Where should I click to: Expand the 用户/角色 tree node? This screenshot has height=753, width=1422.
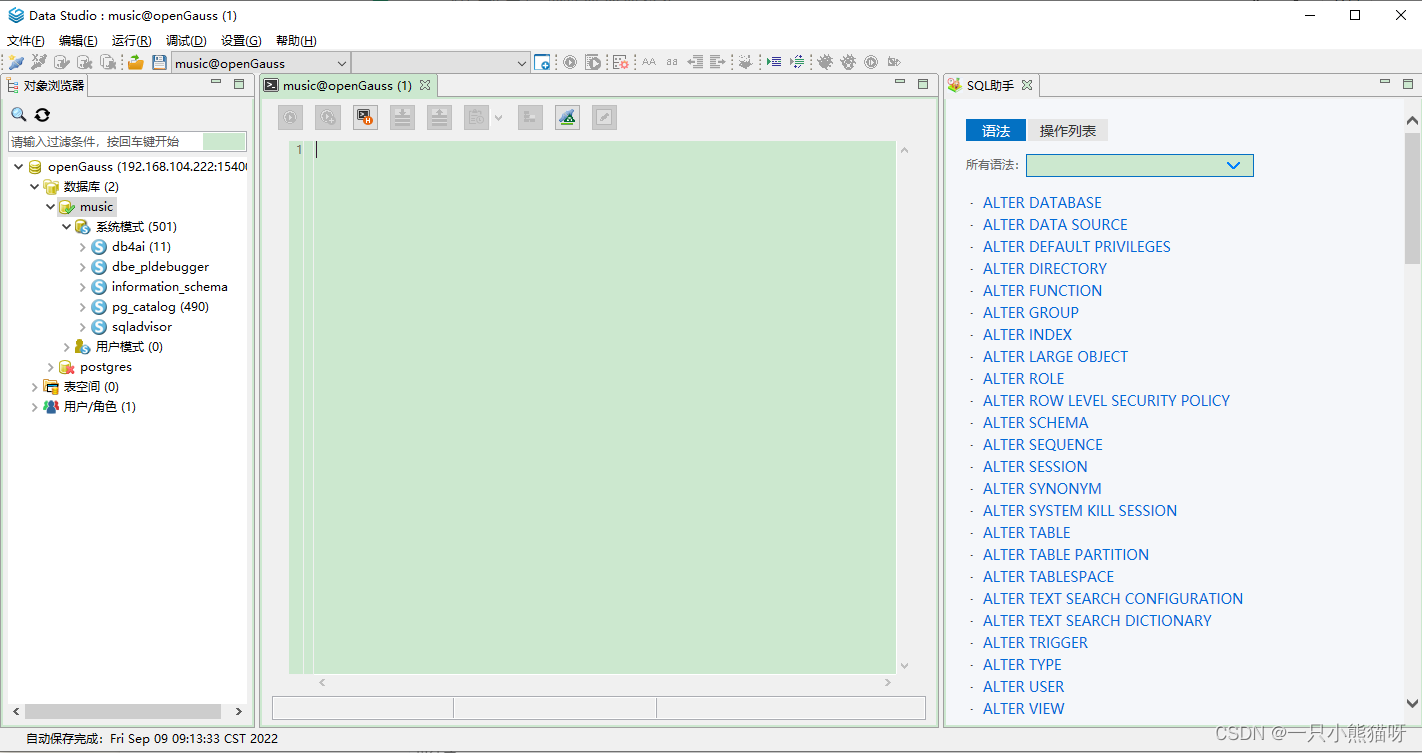click(x=35, y=407)
